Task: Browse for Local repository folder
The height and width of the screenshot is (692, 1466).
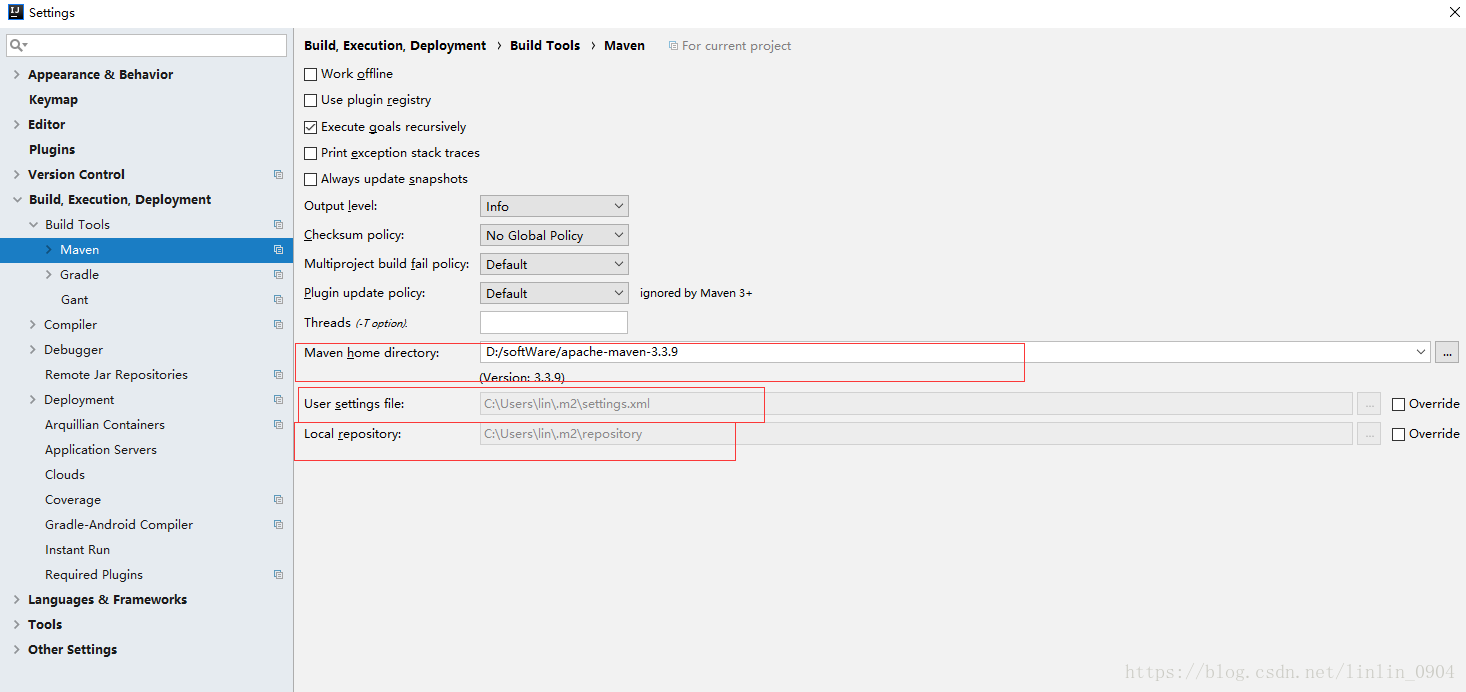Action: (x=1369, y=434)
